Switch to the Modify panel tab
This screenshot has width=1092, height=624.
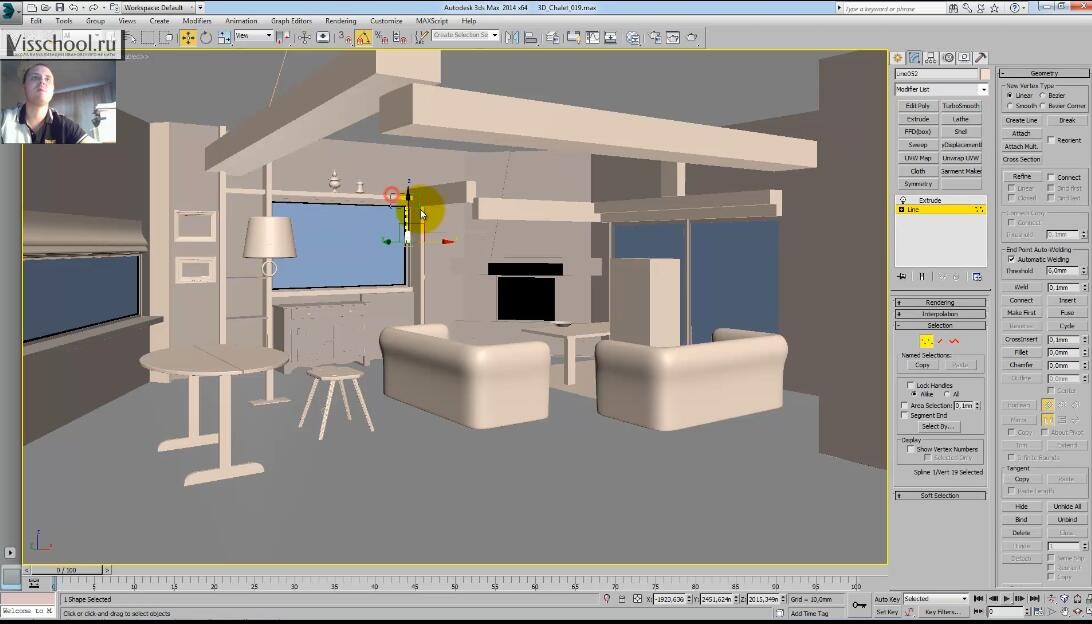(x=914, y=58)
